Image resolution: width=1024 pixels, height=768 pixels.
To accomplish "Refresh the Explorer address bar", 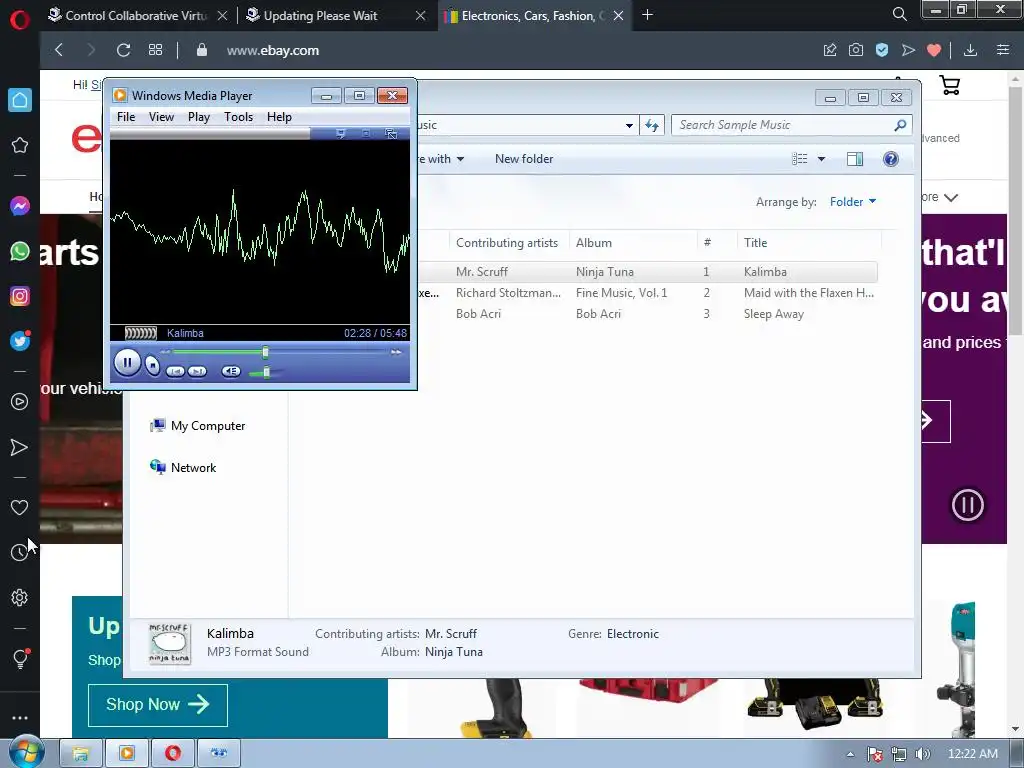I will click(x=652, y=125).
